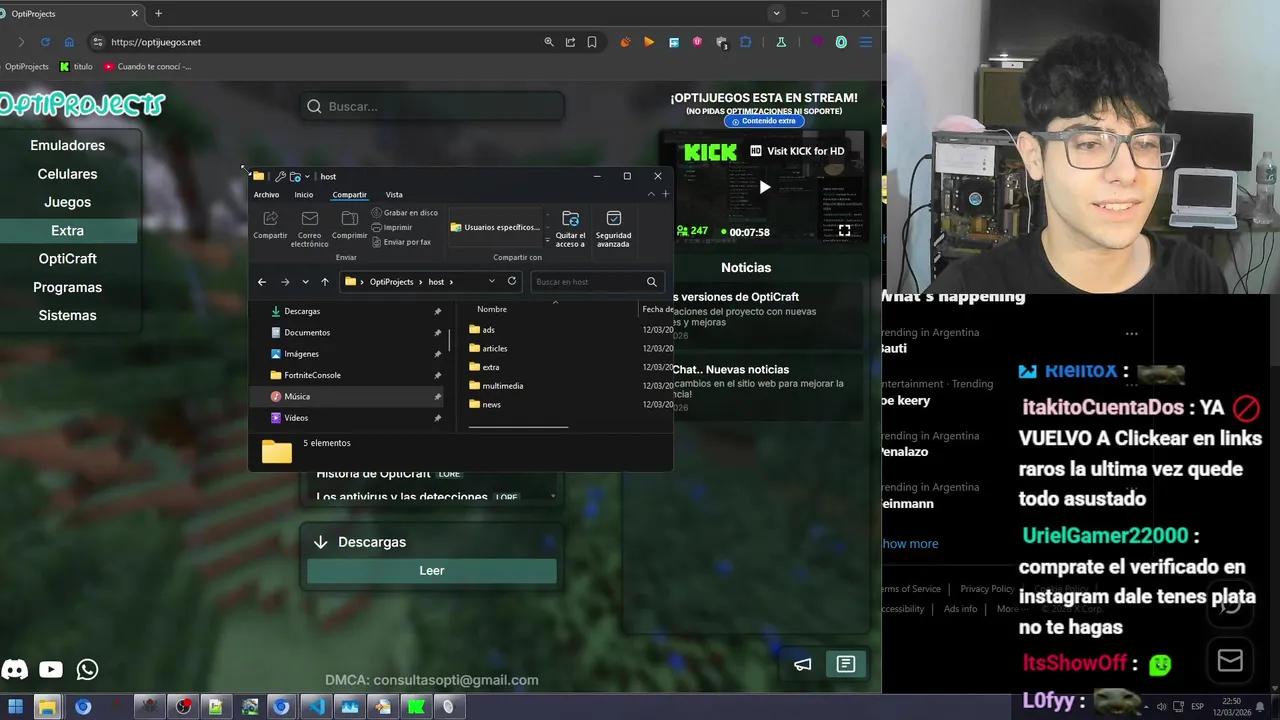The width and height of the screenshot is (1280, 720).
Task: Open Sistemas category on site
Action: [x=68, y=315]
